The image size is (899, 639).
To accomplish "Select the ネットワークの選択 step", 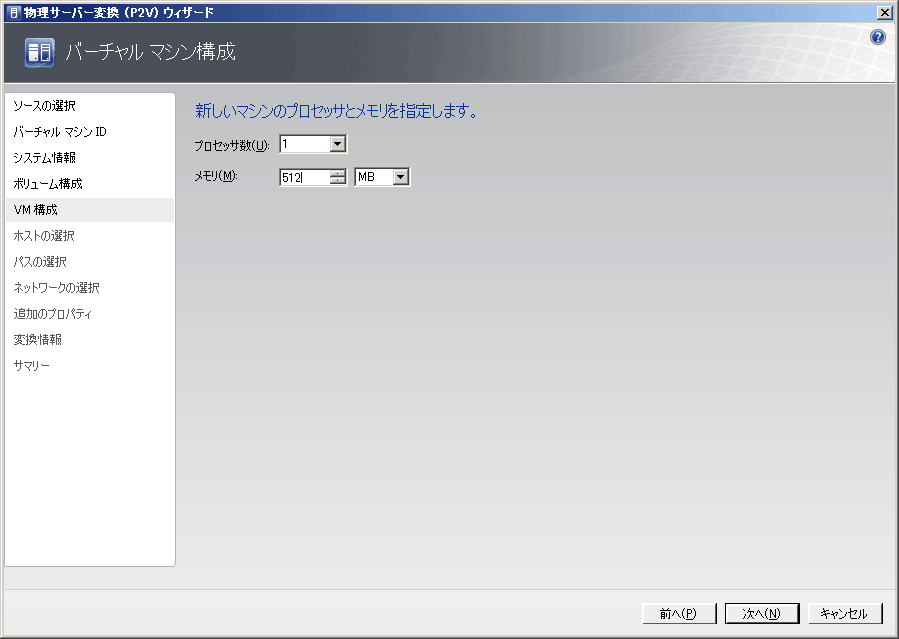I will tap(56, 288).
